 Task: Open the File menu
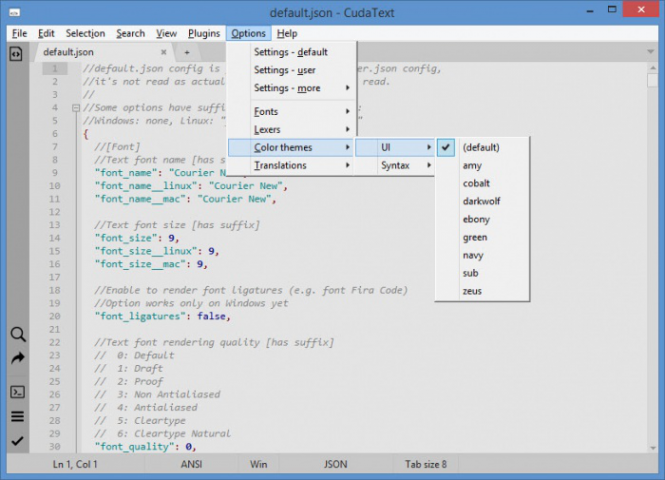[20, 33]
